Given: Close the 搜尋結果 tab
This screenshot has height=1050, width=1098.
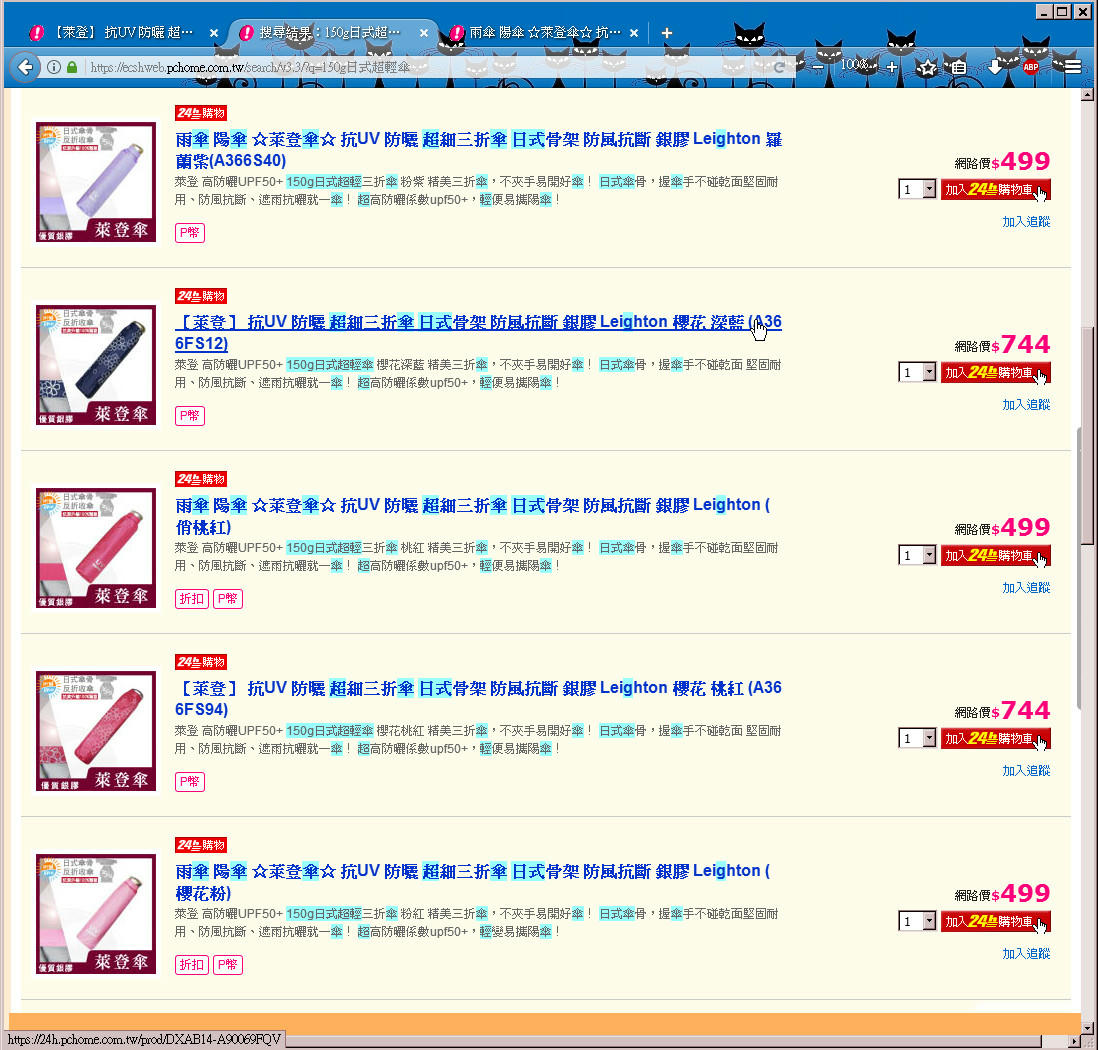Looking at the screenshot, I should [424, 33].
